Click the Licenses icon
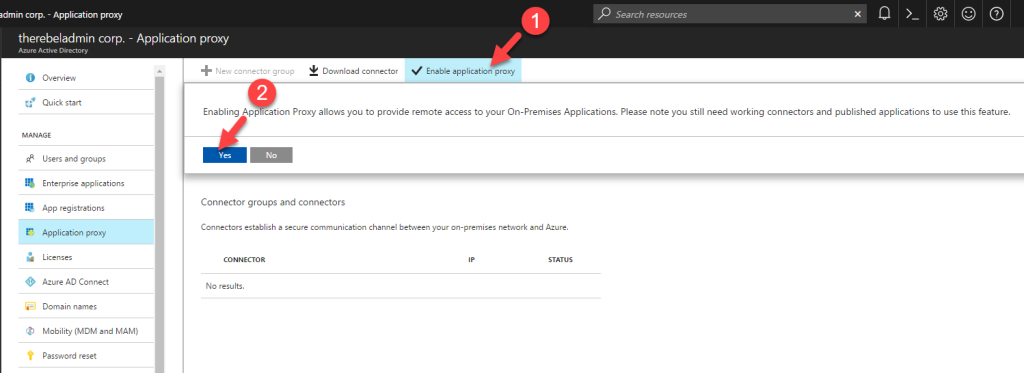1024x373 pixels. tap(29, 257)
